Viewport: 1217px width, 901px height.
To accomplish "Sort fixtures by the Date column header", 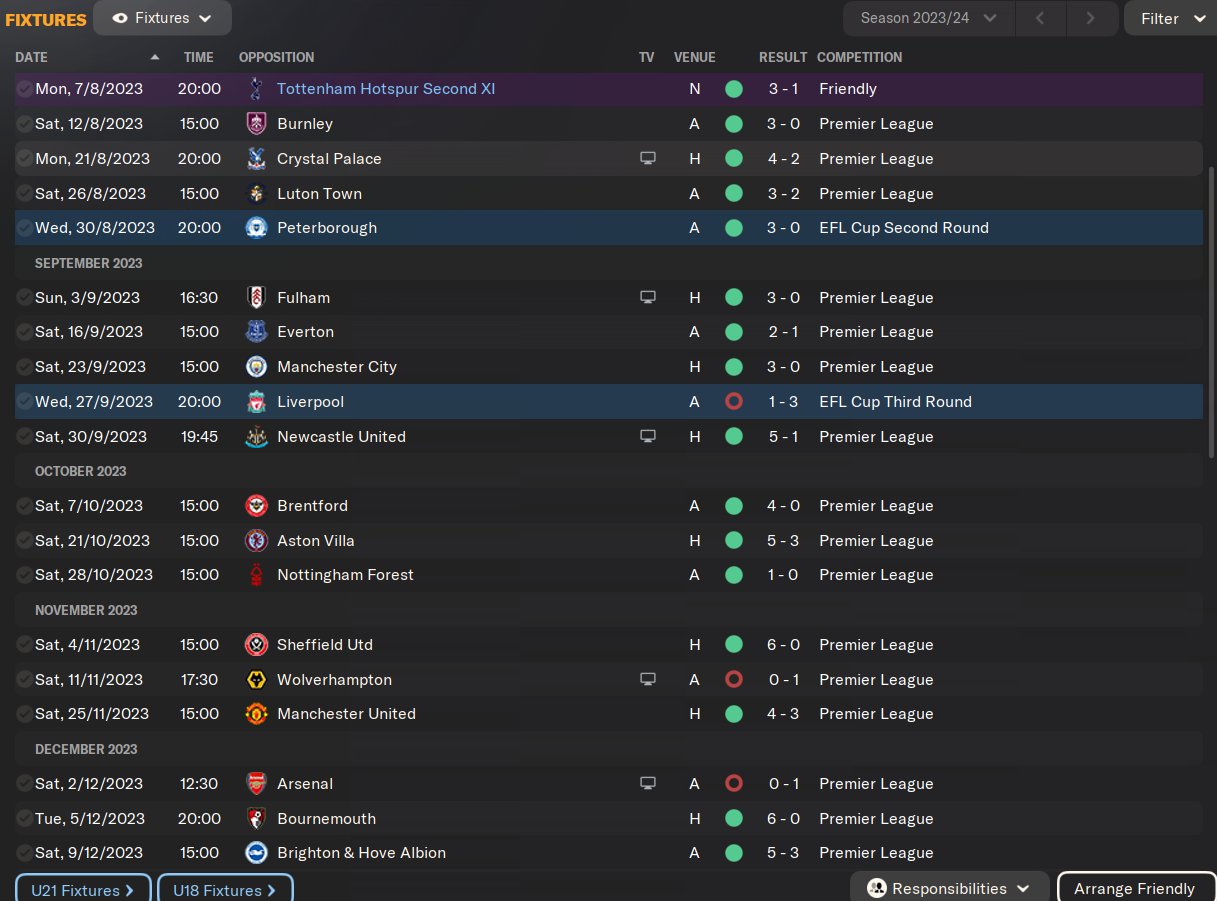I will 32,57.
